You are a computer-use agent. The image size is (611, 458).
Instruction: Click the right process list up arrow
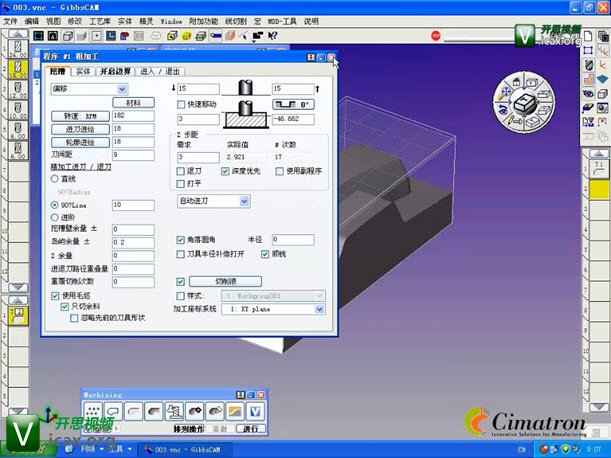pyautogui.click(x=599, y=154)
